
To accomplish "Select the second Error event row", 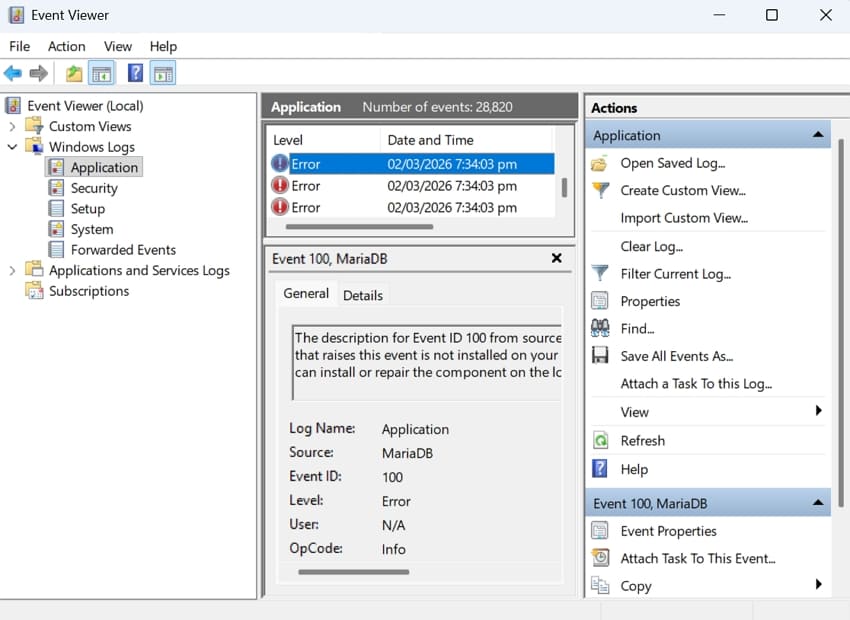I will 412,186.
